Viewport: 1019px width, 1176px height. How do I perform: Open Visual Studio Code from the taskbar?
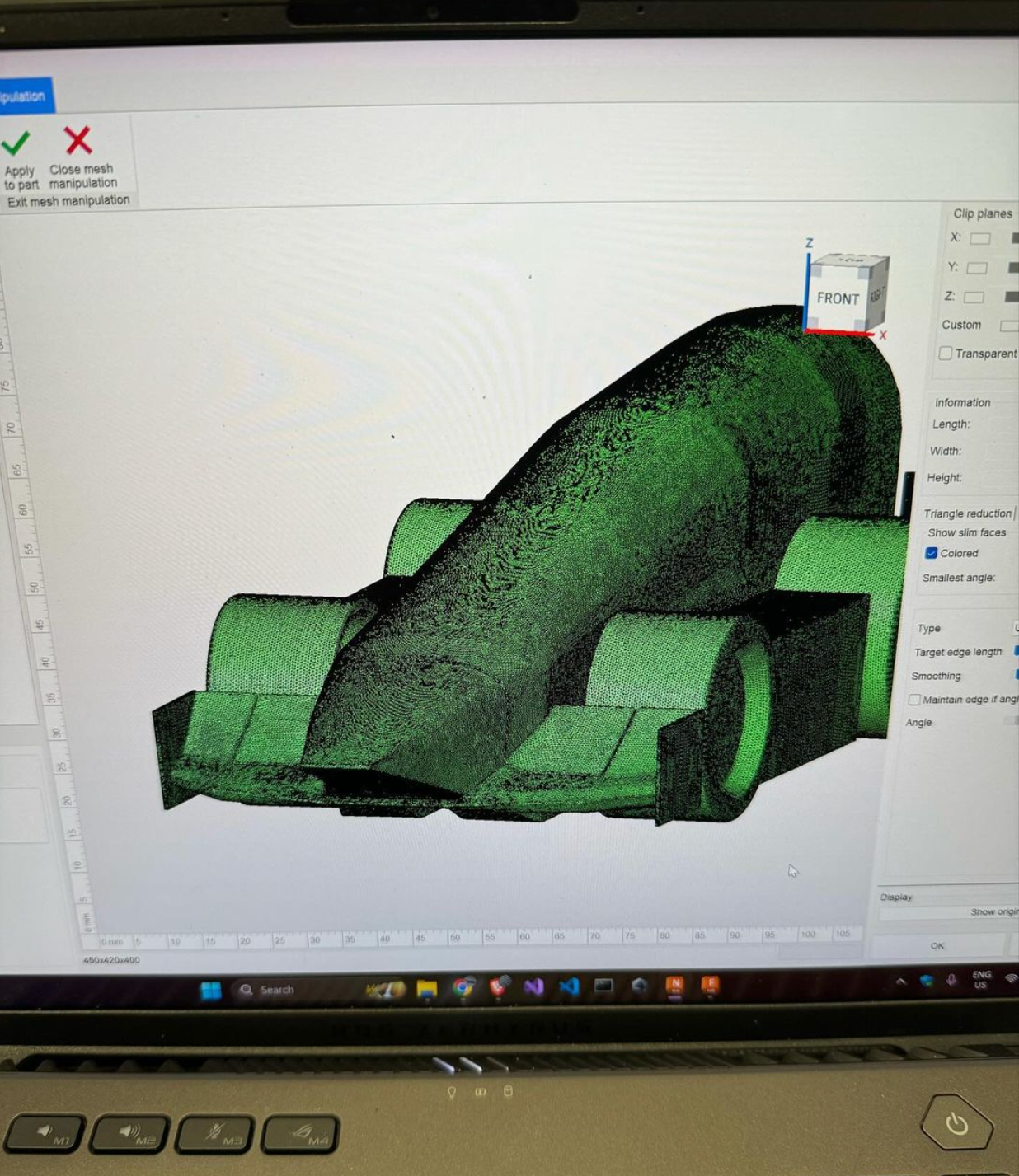569,986
